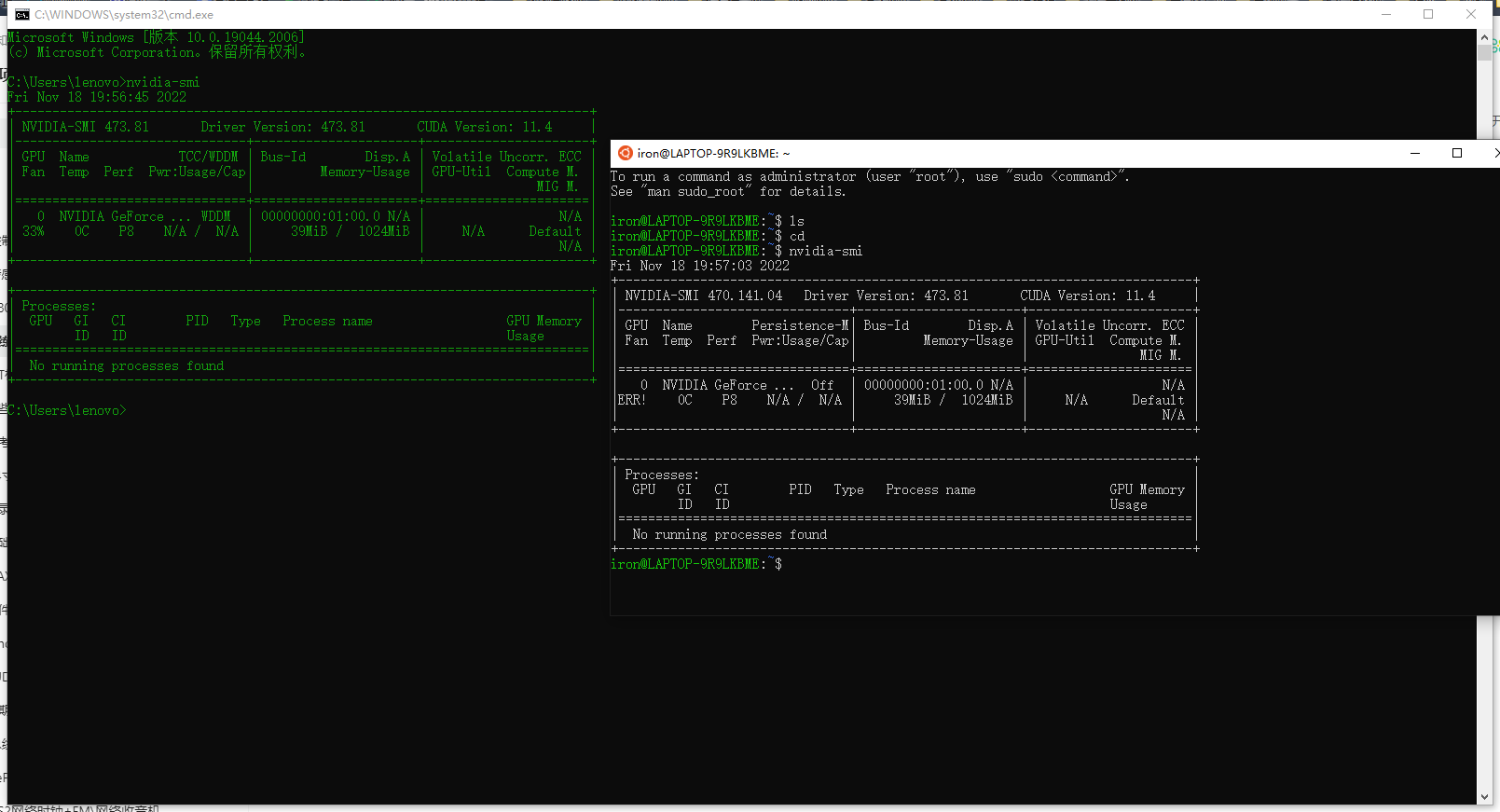Click 'GPU Memory' header in Ubuntu terminal

coord(1147,489)
